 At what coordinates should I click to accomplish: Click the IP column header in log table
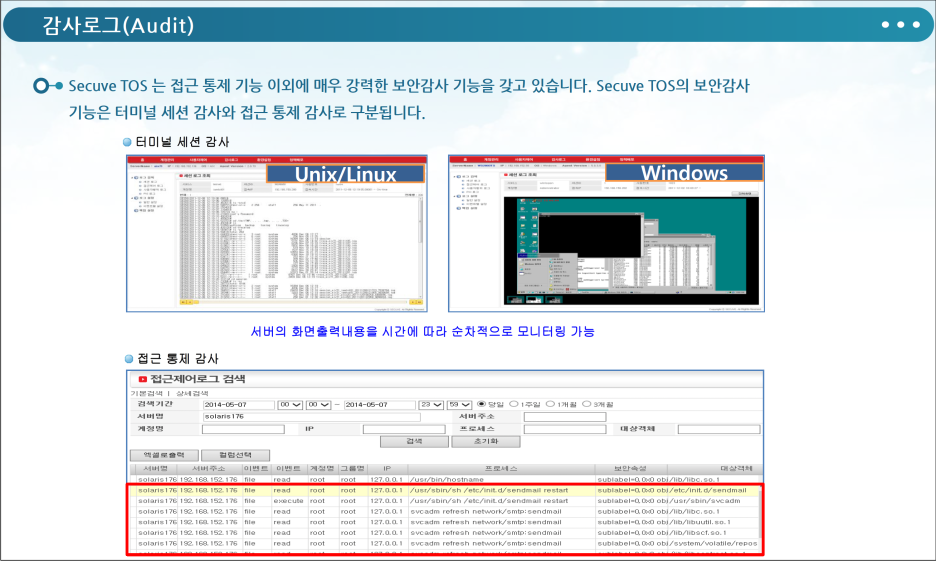click(x=387, y=469)
